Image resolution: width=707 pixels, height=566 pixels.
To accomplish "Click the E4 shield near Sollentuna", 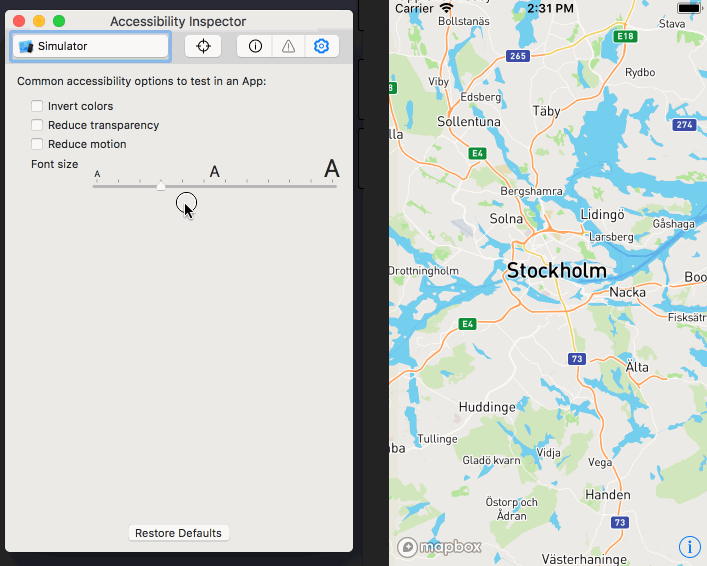I will 477,153.
